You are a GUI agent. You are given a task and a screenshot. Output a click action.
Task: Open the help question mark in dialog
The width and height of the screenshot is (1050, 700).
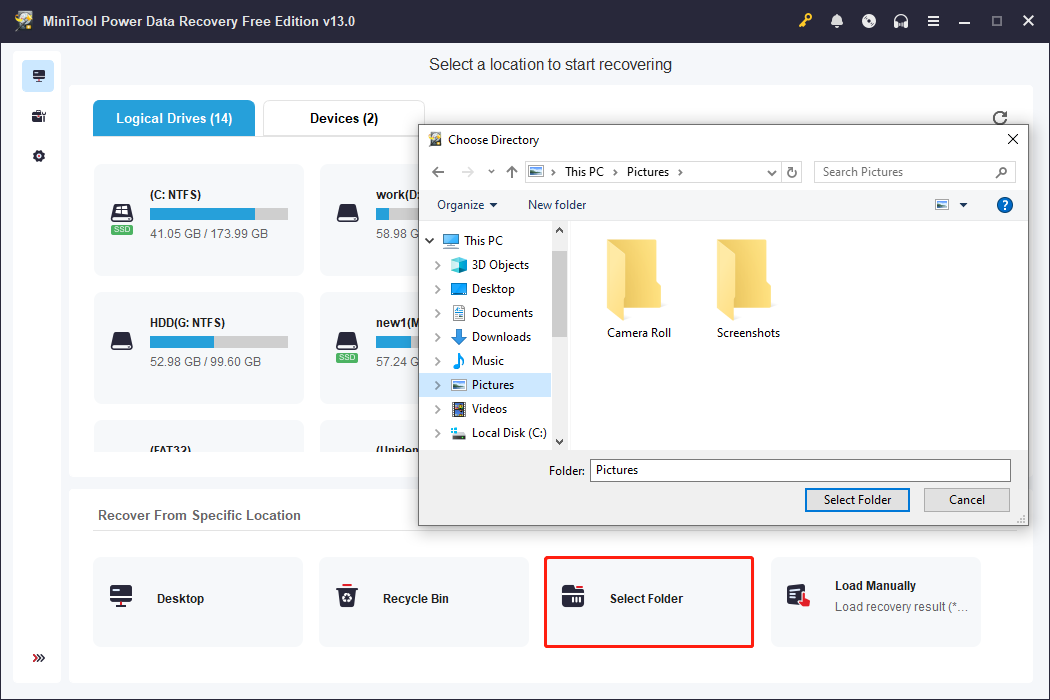[x=1004, y=205]
